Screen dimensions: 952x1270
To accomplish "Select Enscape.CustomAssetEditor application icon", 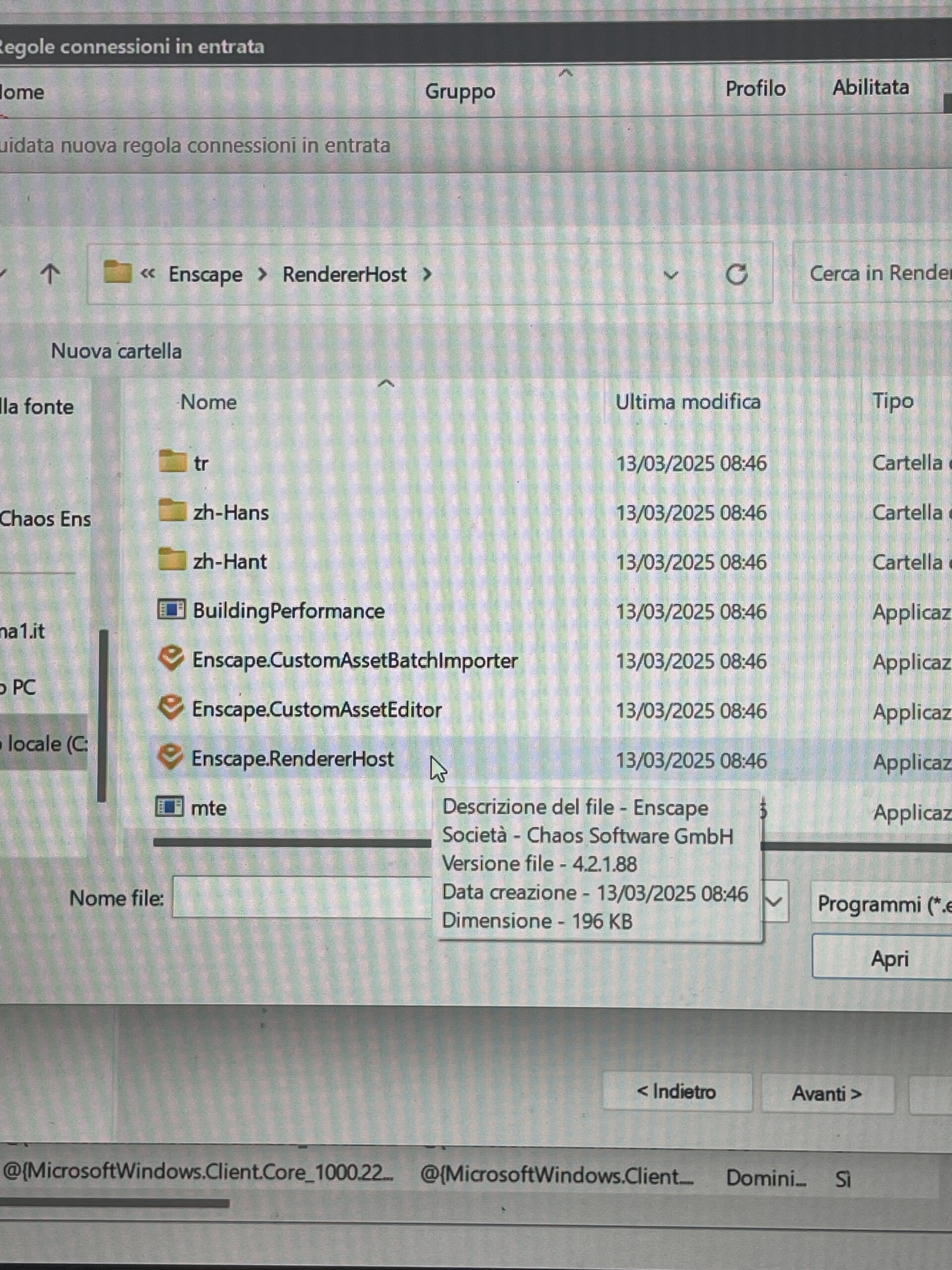I will pyautogui.click(x=171, y=708).
